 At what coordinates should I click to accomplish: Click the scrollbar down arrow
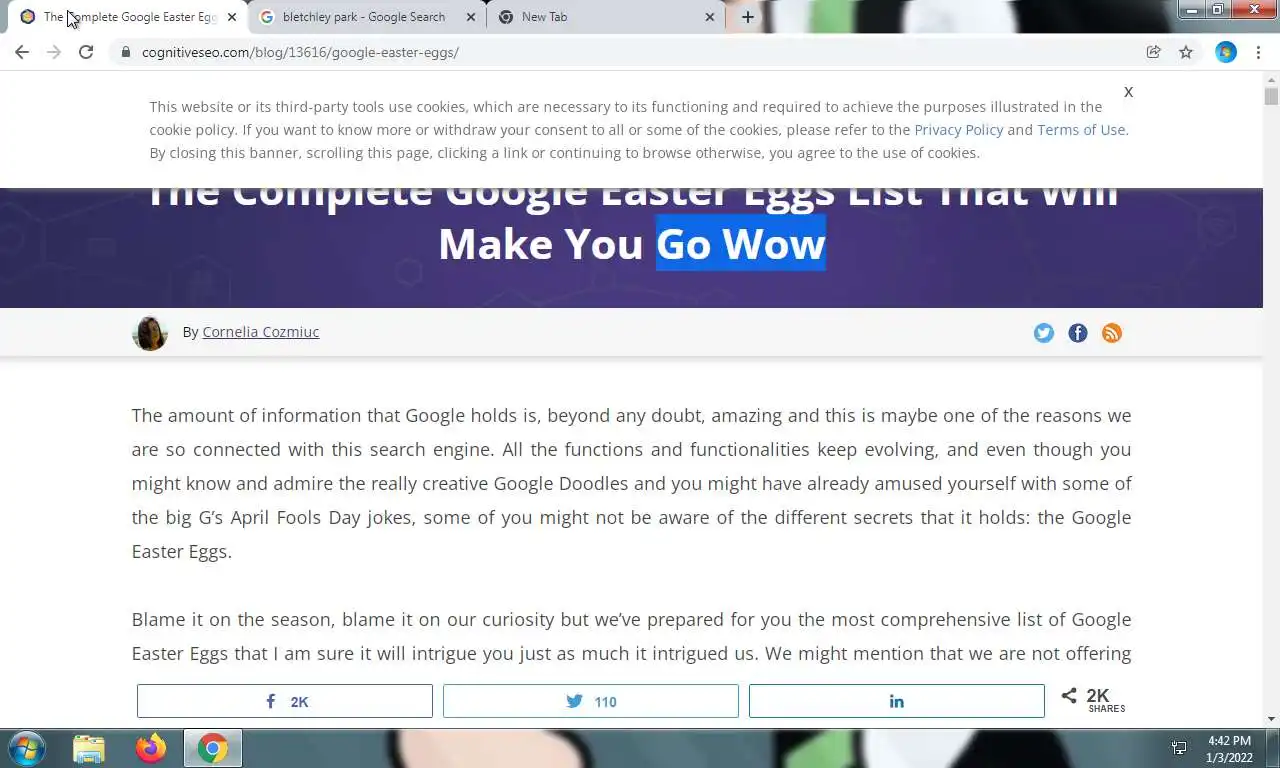pyautogui.click(x=1271, y=719)
